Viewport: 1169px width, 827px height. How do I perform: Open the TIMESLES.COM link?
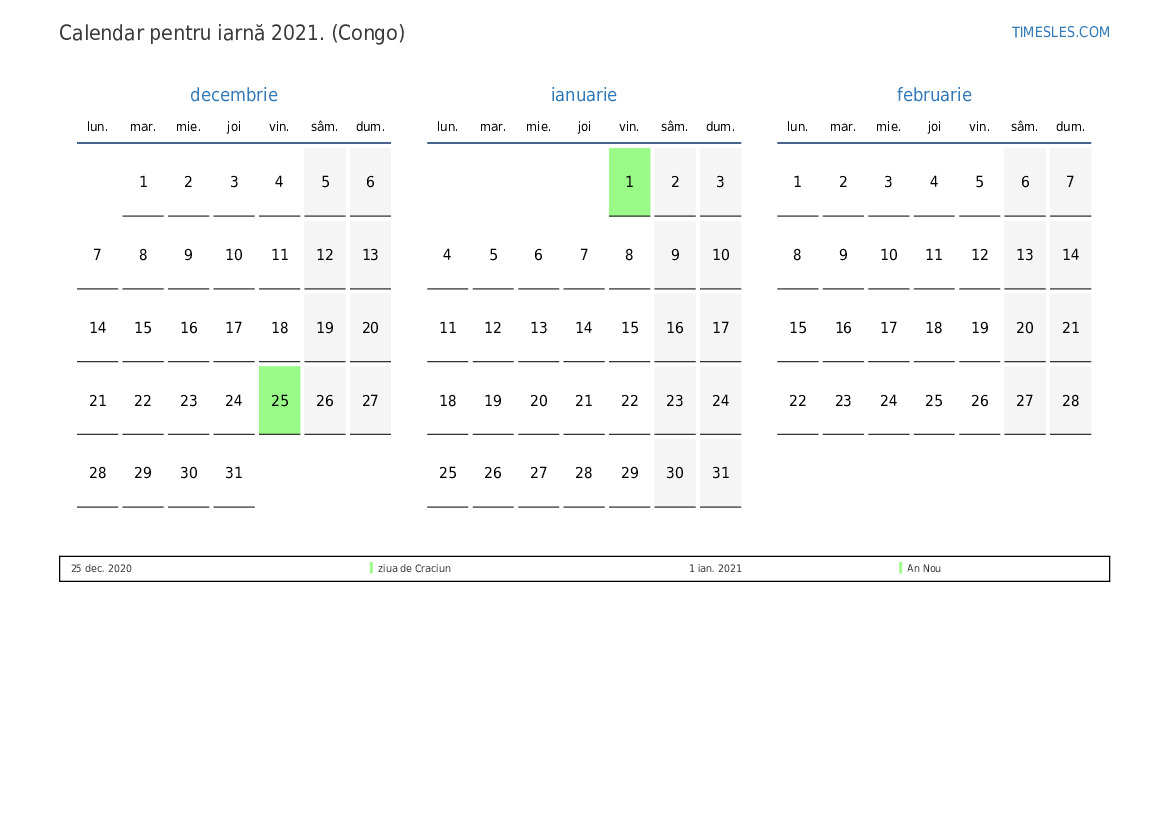coord(1060,32)
